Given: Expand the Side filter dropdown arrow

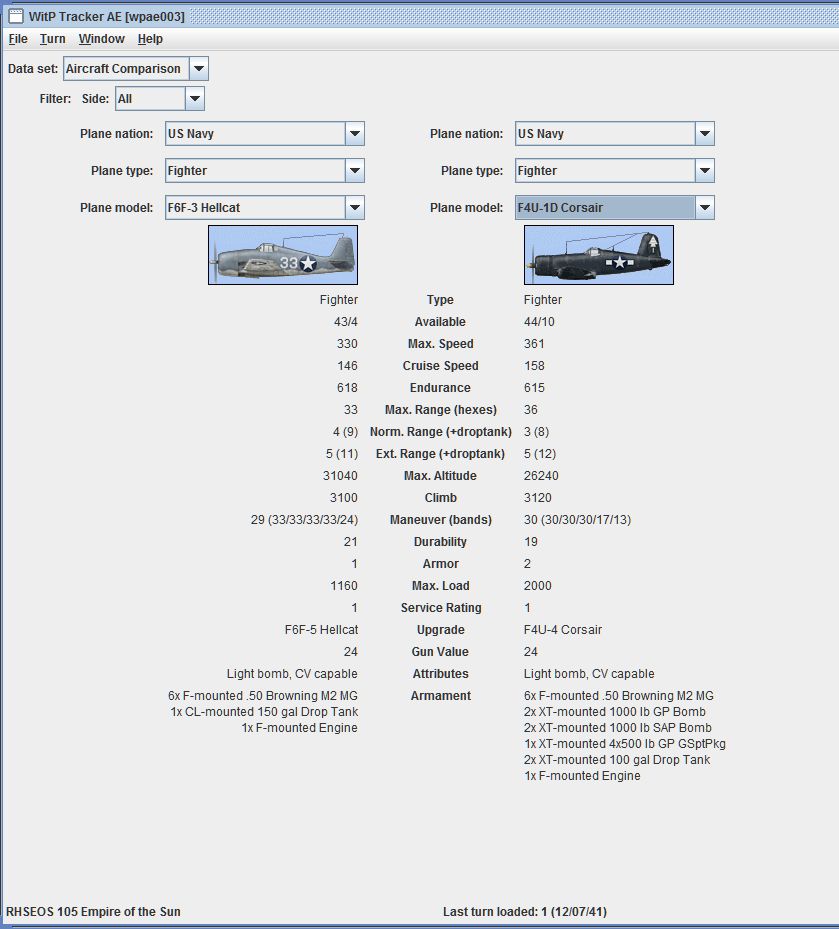Looking at the screenshot, I should (x=195, y=99).
